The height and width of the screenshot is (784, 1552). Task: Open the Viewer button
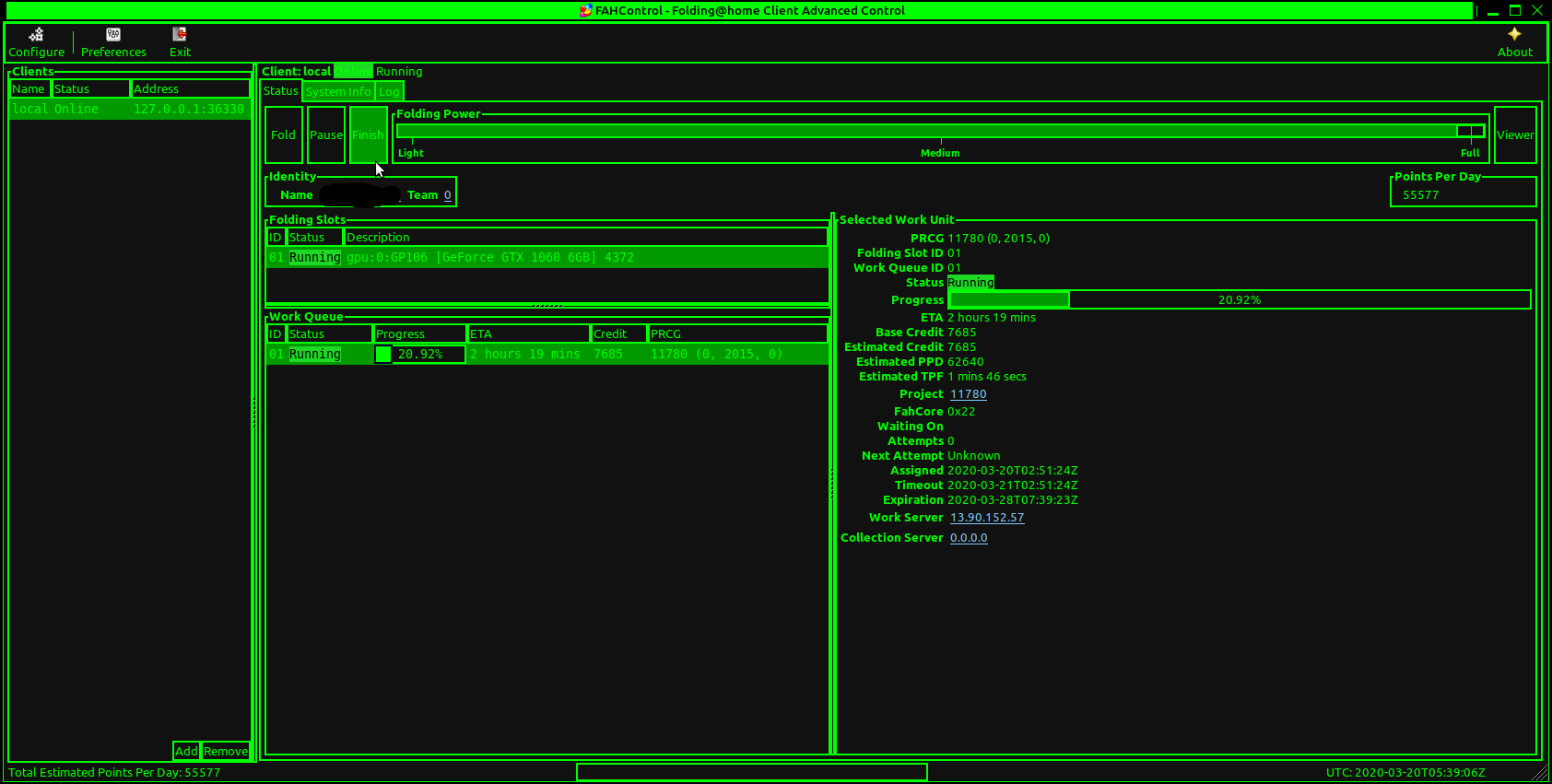[1515, 135]
